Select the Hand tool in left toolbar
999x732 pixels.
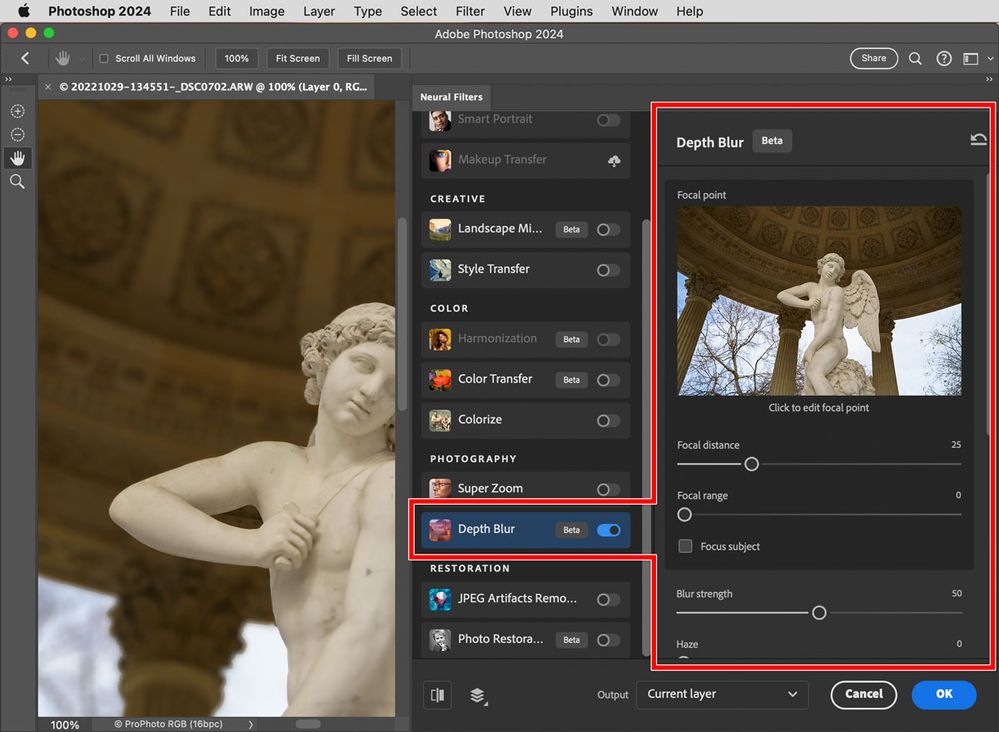pyautogui.click(x=17, y=158)
